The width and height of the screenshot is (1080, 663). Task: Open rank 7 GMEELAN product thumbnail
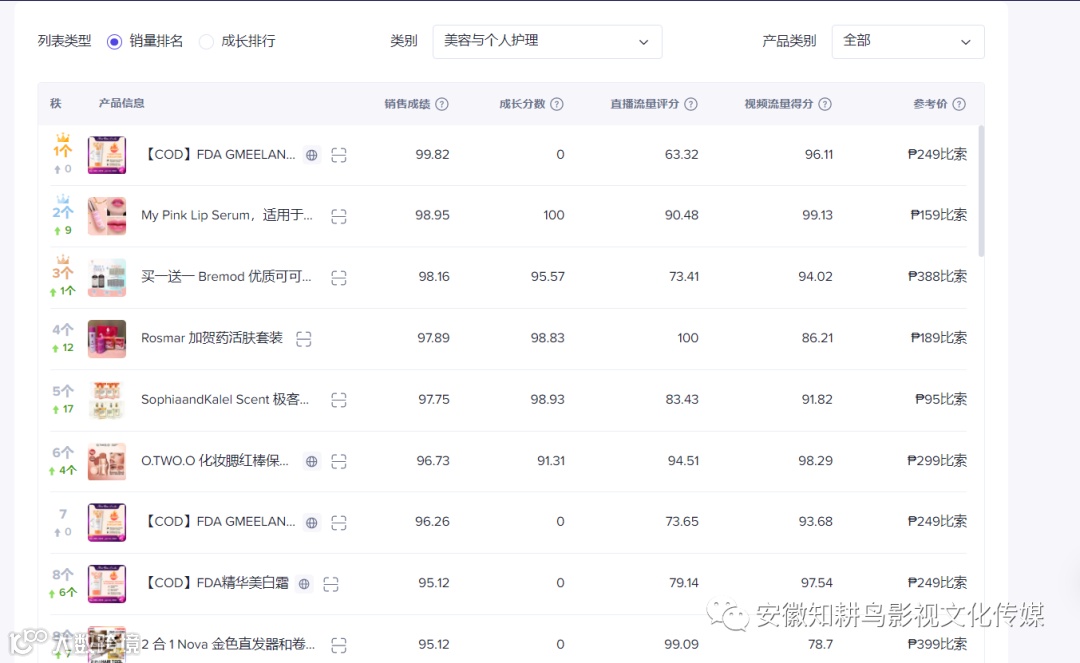point(107,523)
